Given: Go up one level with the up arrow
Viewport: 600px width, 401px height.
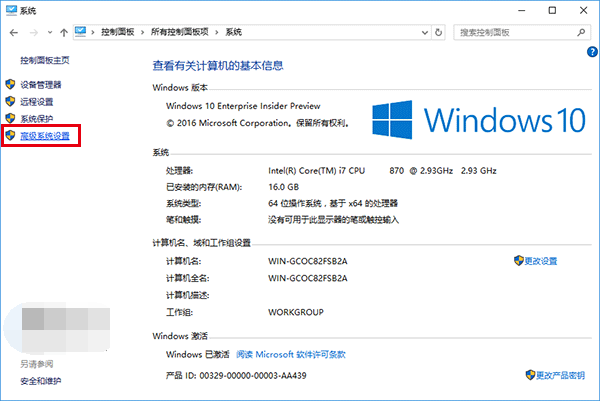Looking at the screenshot, I should pos(66,33).
